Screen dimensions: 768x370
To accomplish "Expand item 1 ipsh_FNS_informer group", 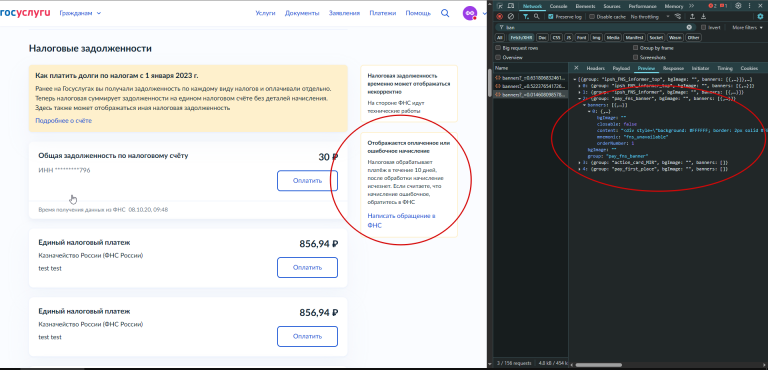I will click(x=579, y=92).
